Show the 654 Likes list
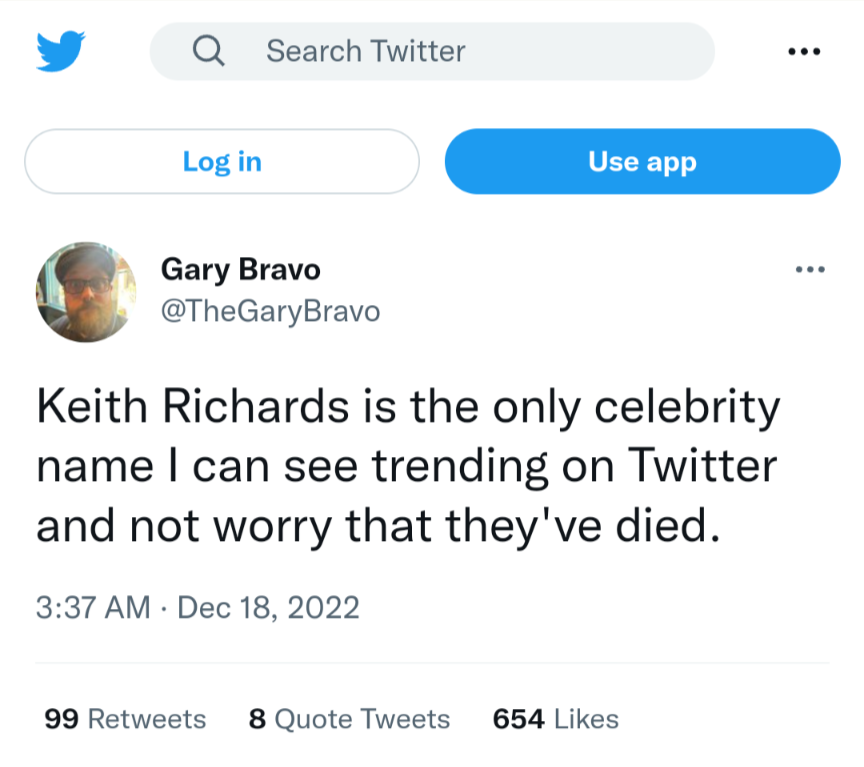This screenshot has width=864, height=767. tap(555, 719)
